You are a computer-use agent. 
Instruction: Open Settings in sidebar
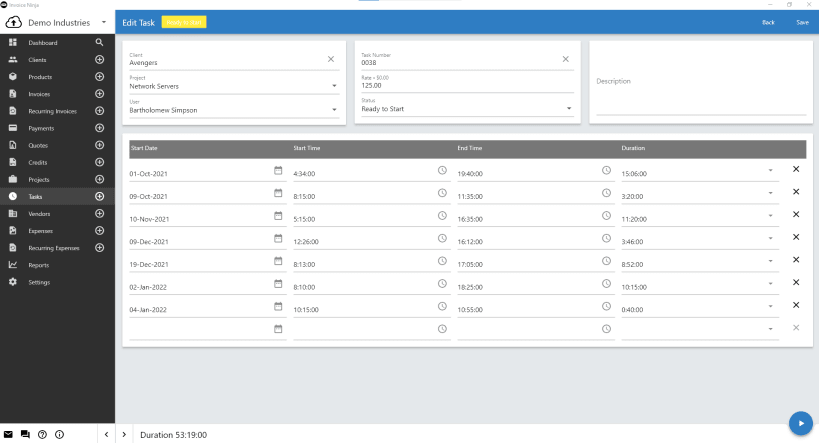click(x=39, y=282)
